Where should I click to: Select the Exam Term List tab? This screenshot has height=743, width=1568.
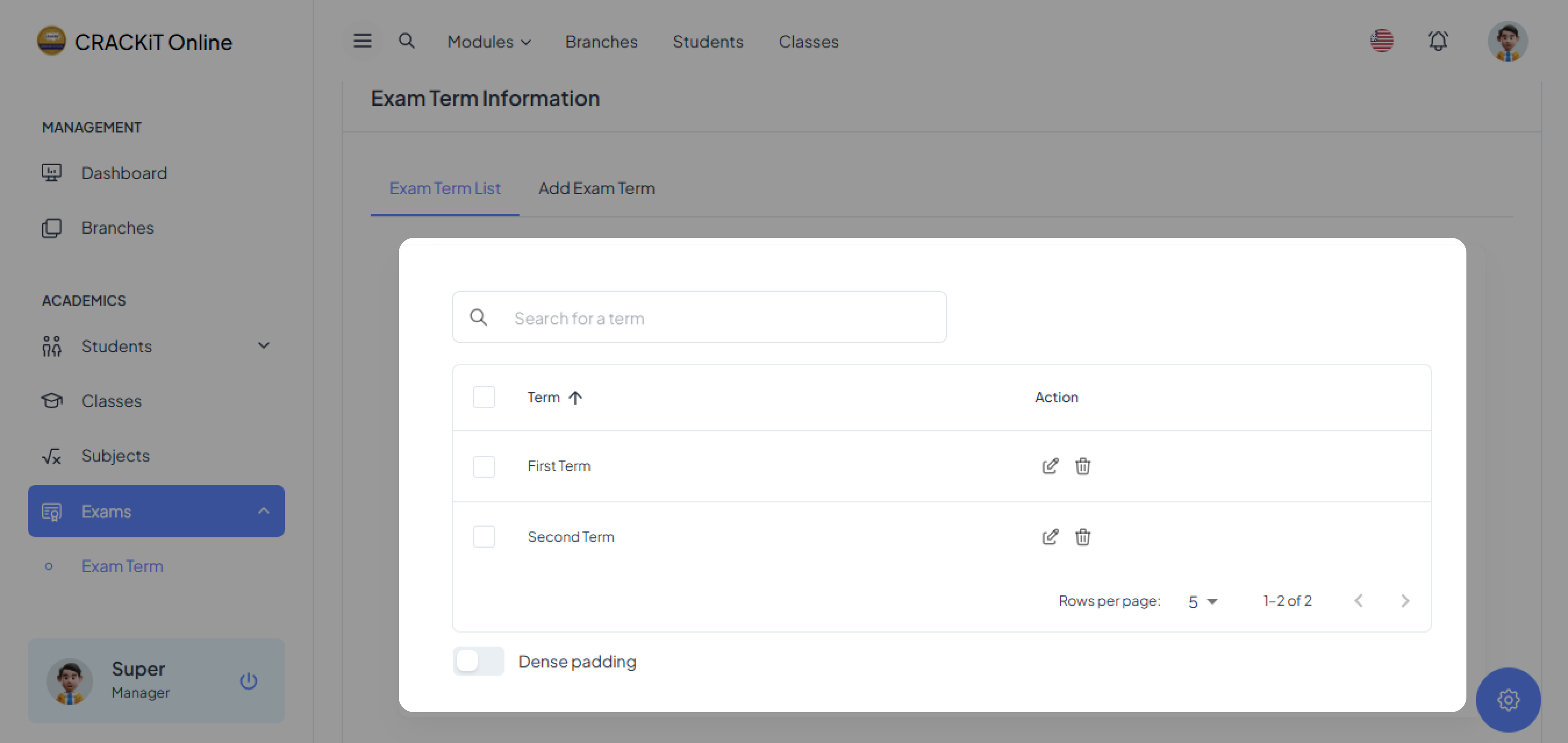point(444,188)
